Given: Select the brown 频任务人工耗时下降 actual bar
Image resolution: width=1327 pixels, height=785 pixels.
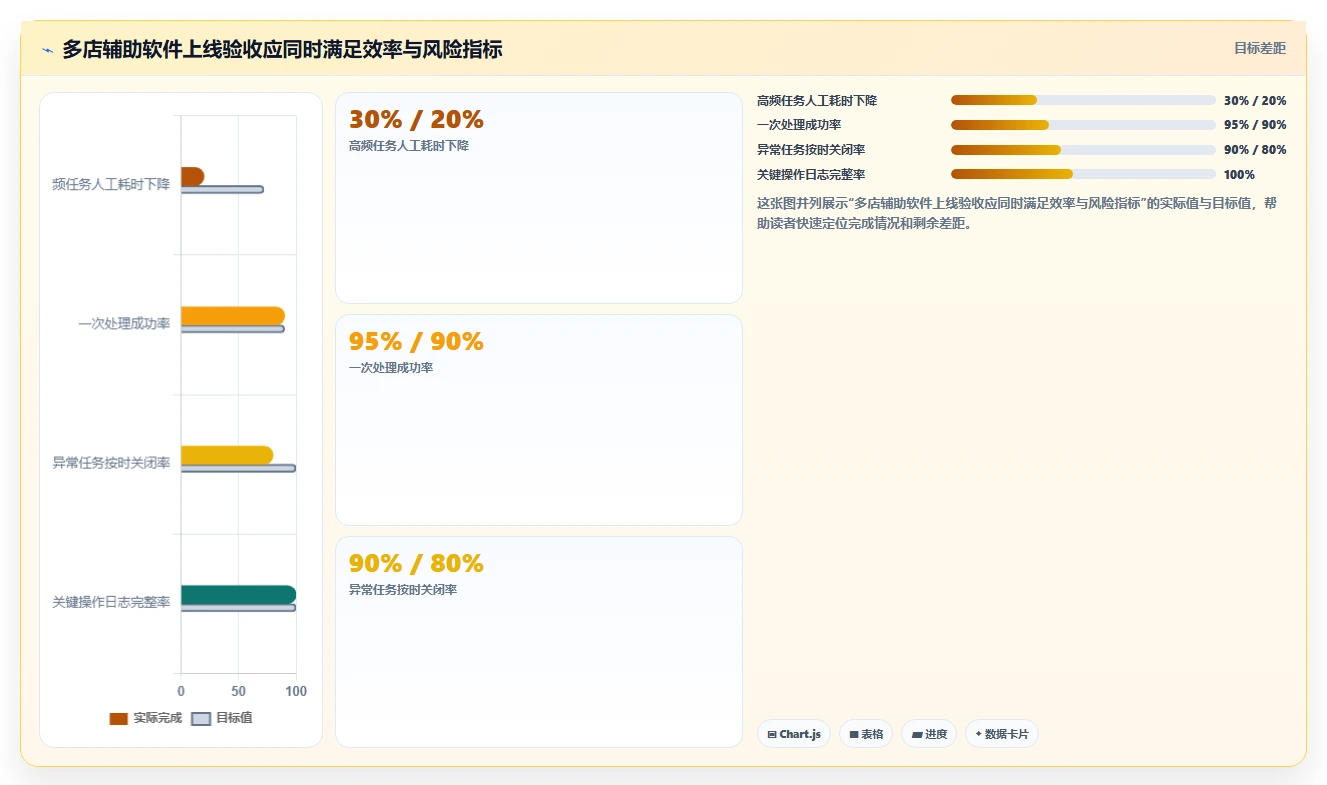Looking at the screenshot, I should [192, 176].
